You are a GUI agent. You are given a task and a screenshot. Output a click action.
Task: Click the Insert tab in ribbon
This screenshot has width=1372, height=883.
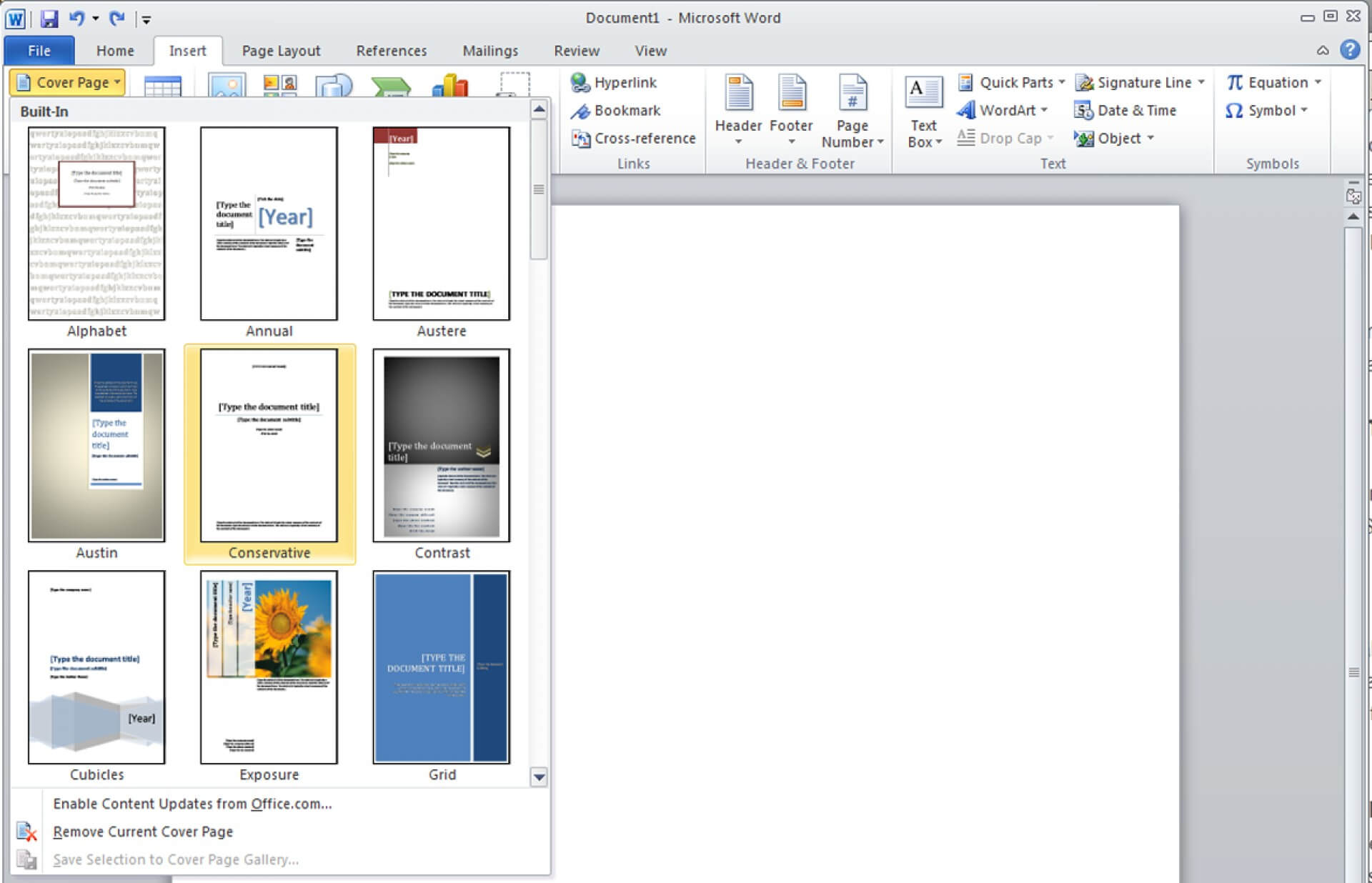[x=189, y=49]
